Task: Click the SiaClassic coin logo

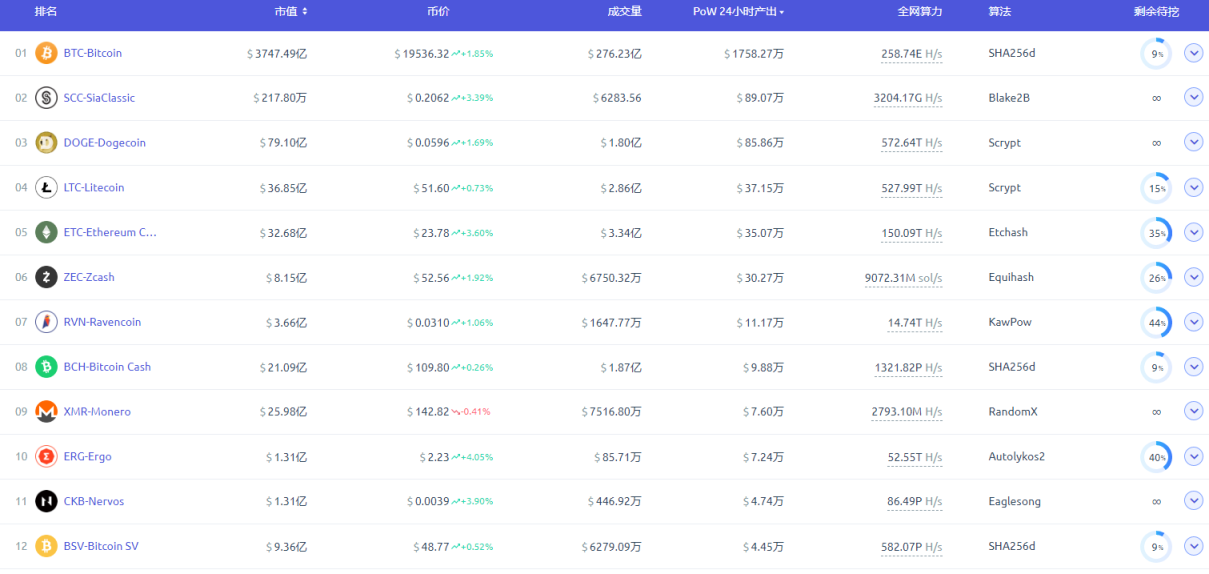Action: click(x=46, y=98)
